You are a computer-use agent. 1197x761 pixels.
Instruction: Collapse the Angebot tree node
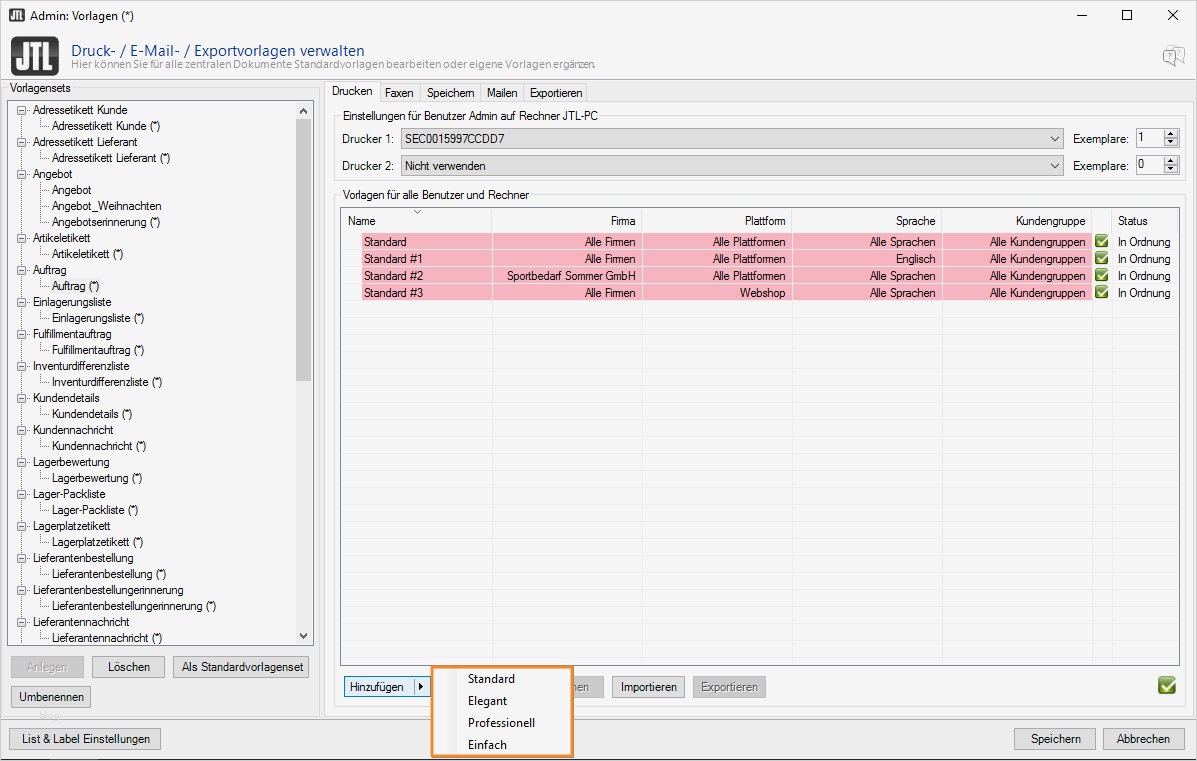click(22, 174)
